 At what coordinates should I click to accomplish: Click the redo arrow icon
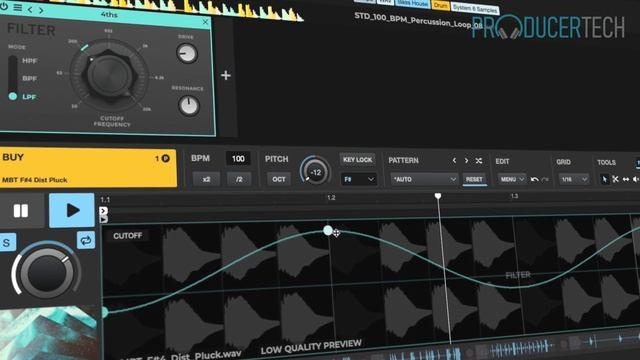point(545,180)
